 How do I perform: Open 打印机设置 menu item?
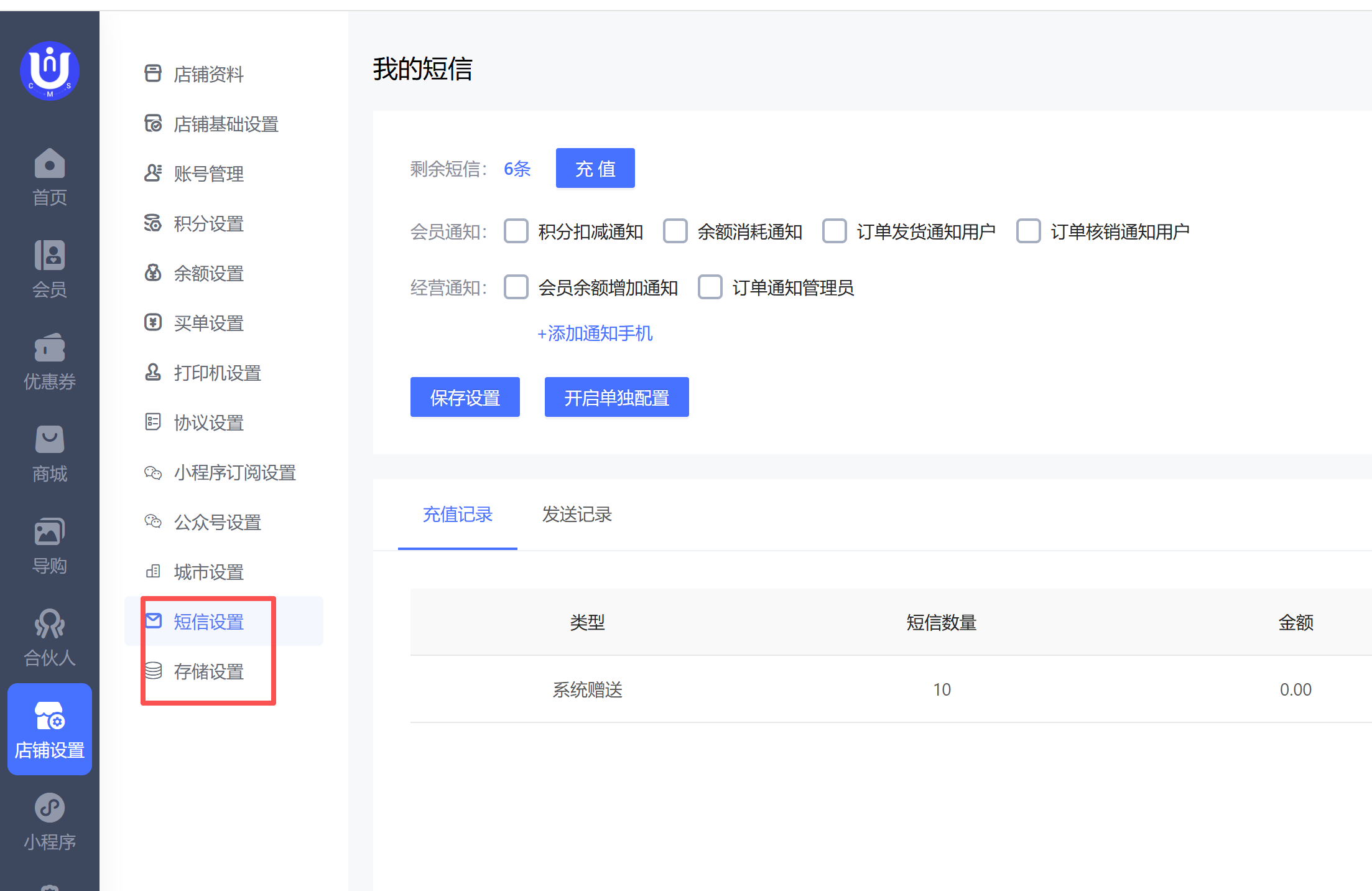click(217, 373)
